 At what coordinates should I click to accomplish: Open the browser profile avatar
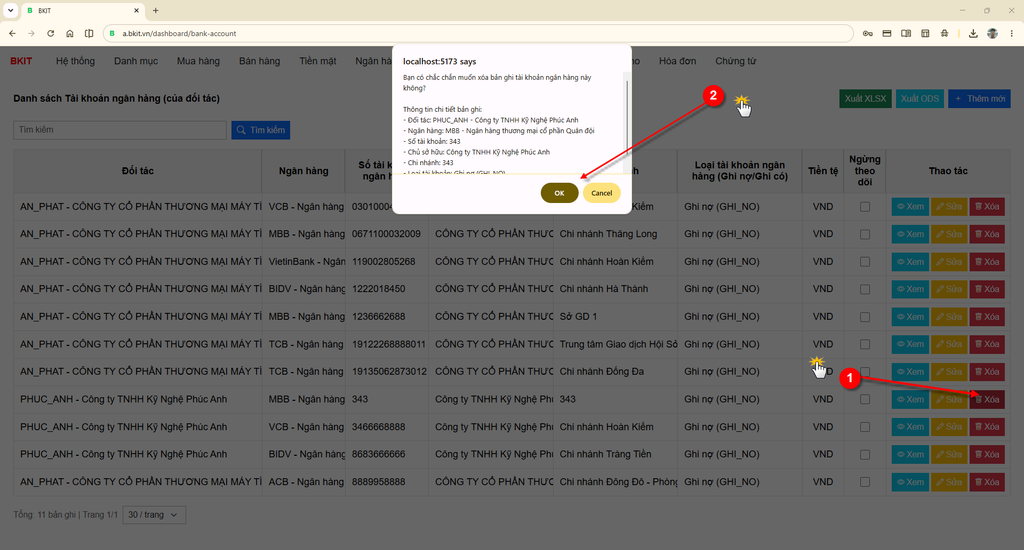(x=993, y=33)
